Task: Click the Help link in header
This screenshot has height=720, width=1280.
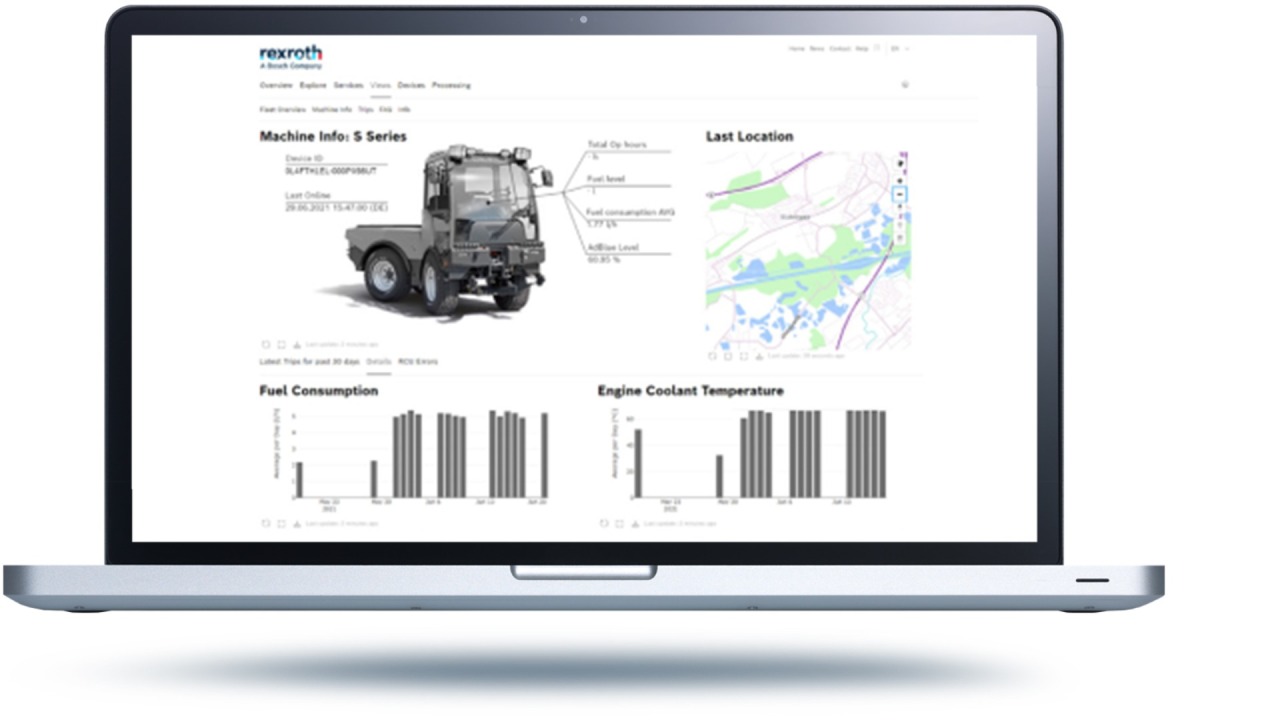Action: point(862,48)
